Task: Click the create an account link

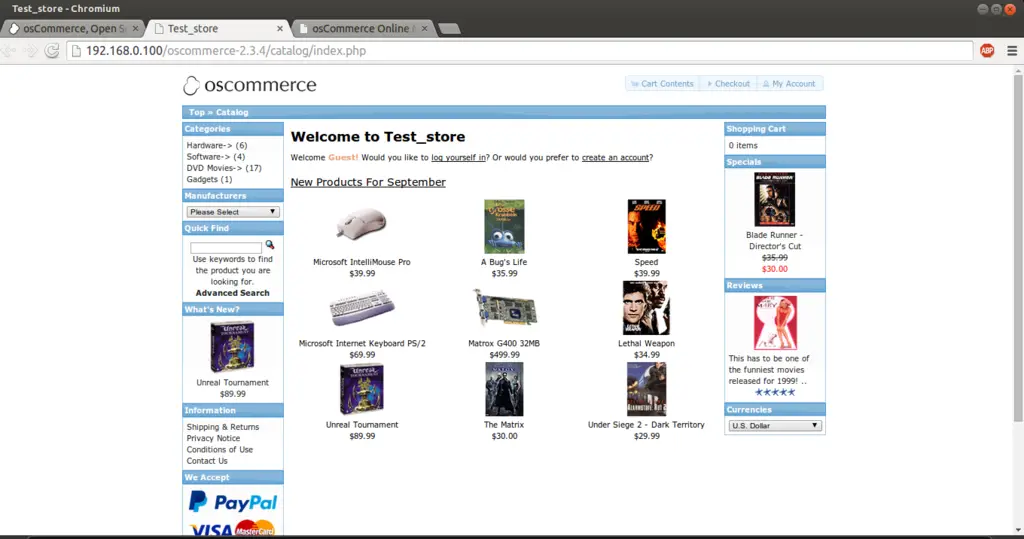Action: tap(615, 157)
